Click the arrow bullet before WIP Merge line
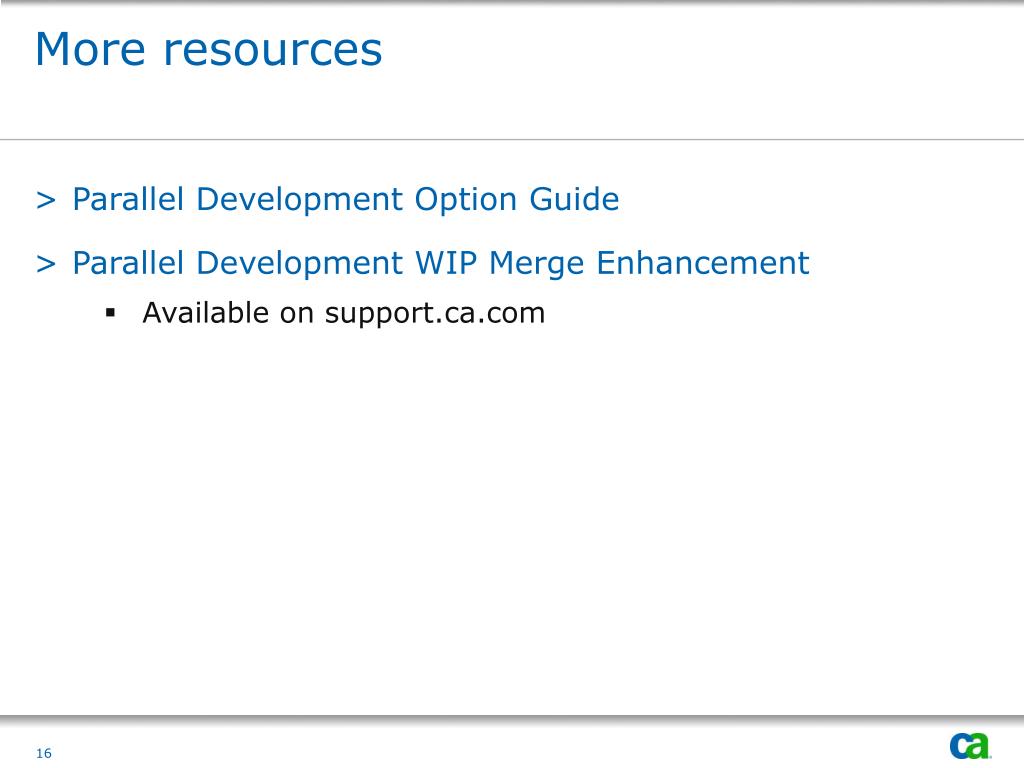The image size is (1024, 768). pyautogui.click(x=46, y=264)
